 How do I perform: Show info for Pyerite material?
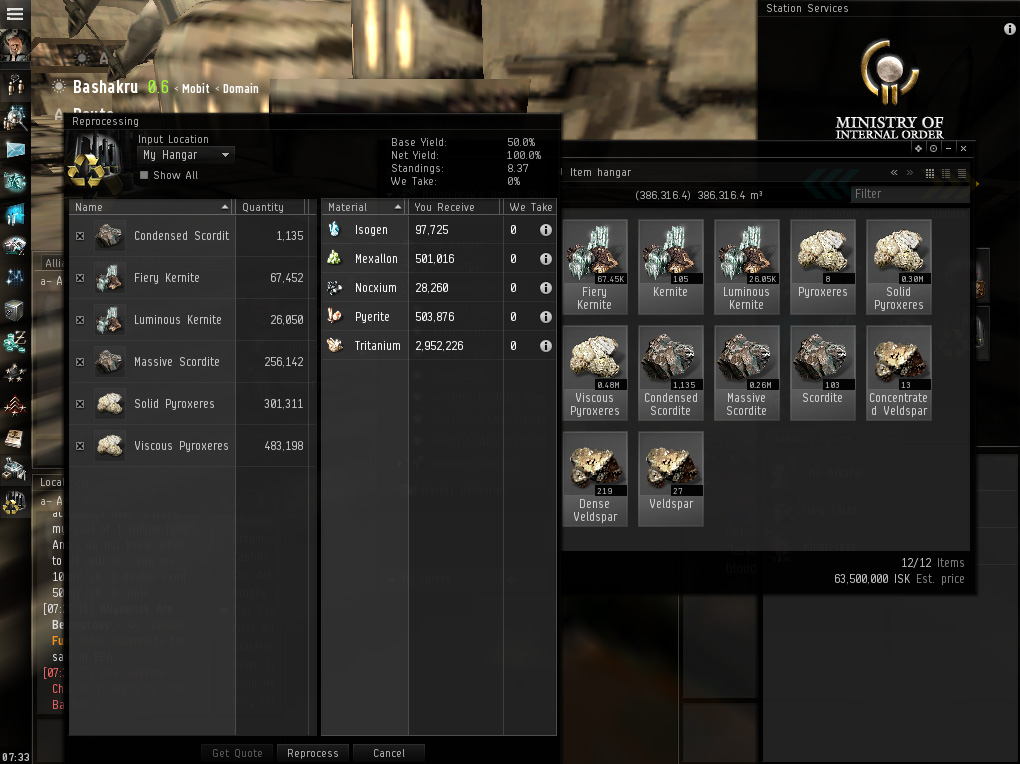[x=546, y=317]
